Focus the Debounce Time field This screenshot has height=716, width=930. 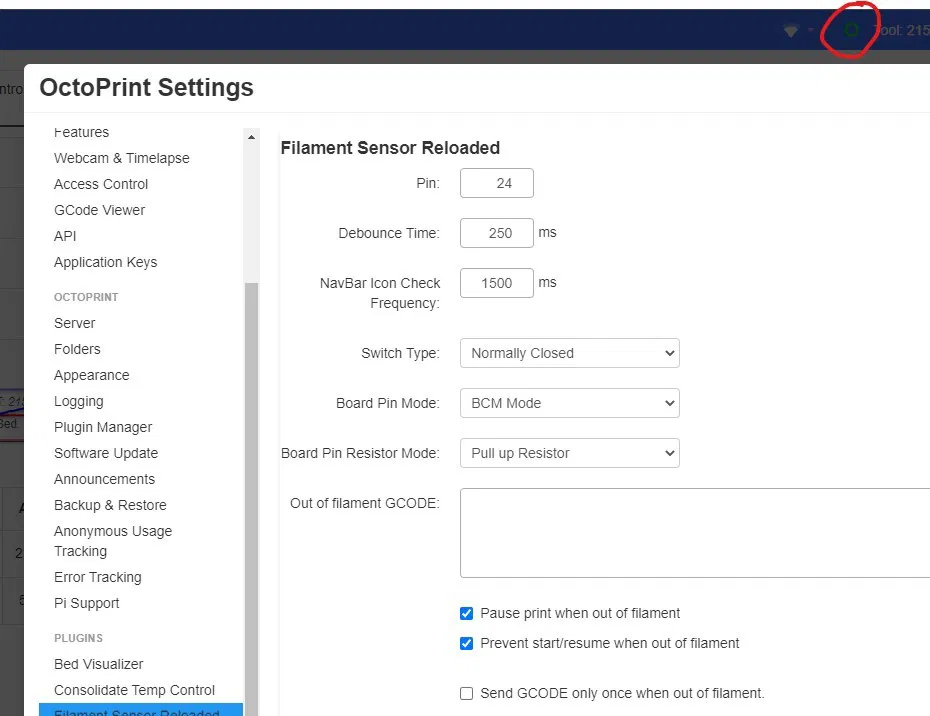497,233
